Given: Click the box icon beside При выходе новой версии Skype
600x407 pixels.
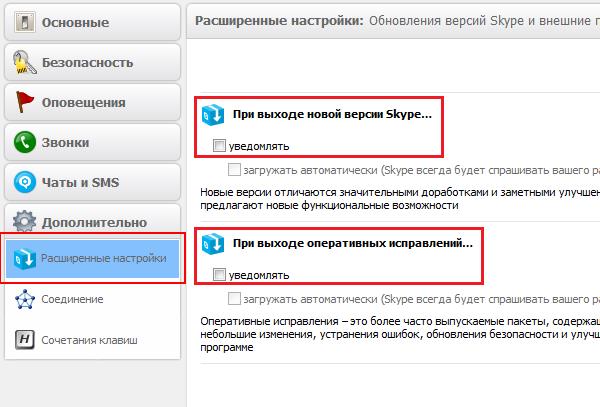Looking at the screenshot, I should pyautogui.click(x=213, y=115).
